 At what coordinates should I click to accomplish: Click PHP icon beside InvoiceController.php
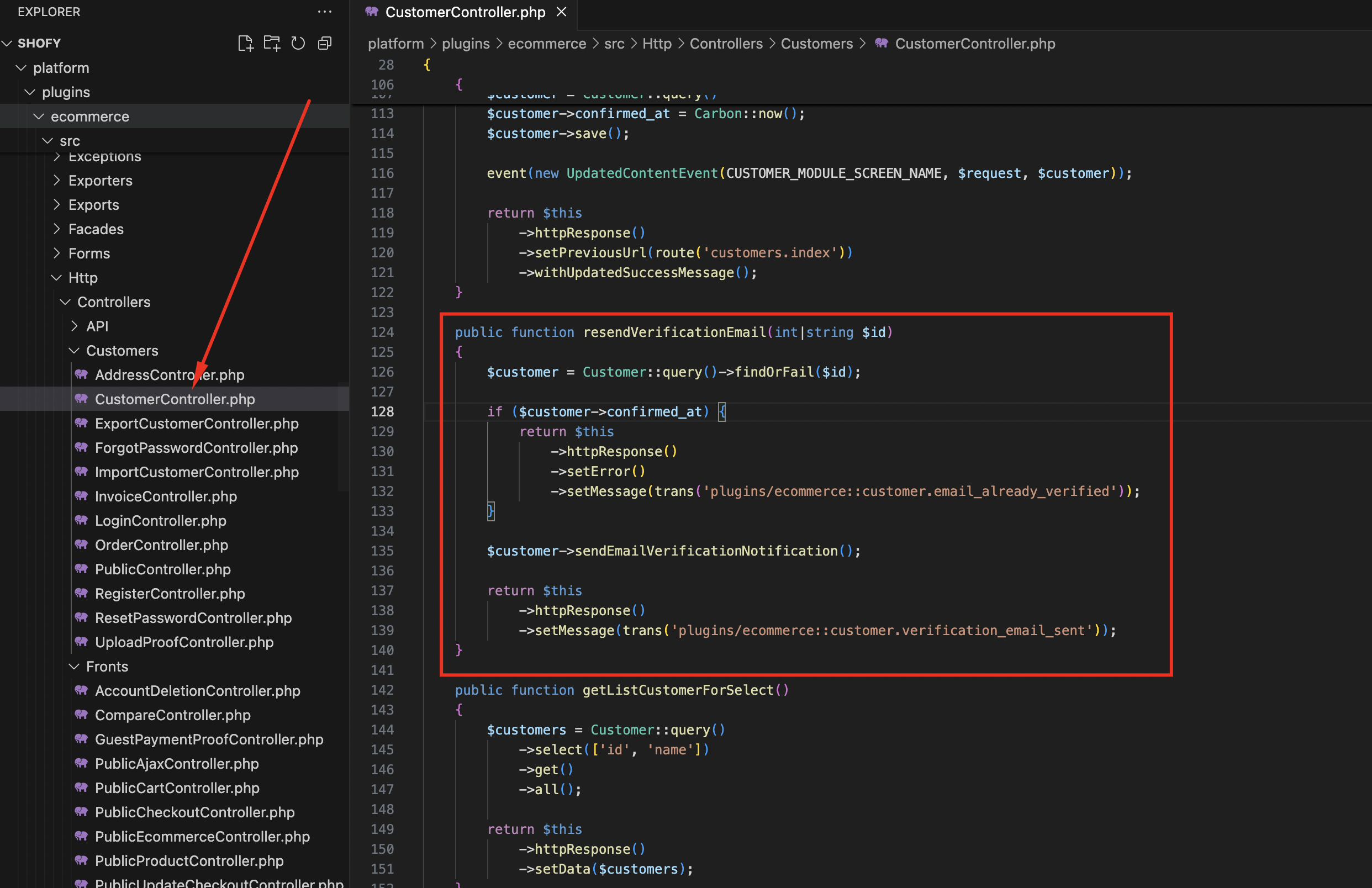pyautogui.click(x=81, y=495)
